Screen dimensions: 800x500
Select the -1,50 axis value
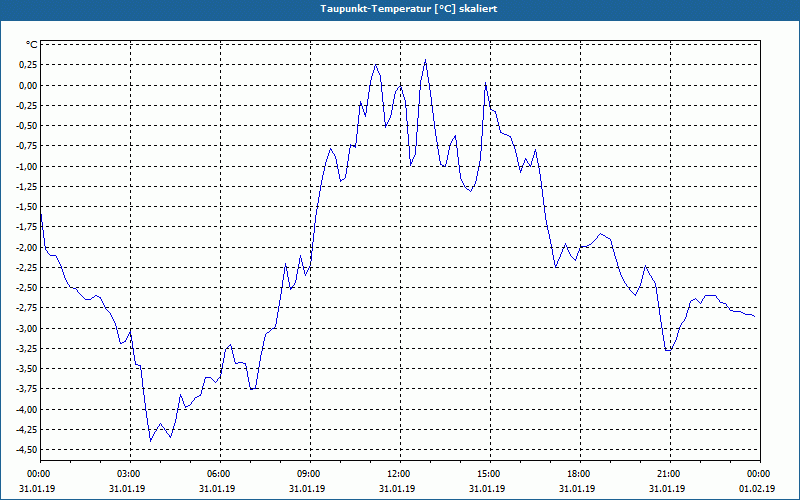(27, 207)
